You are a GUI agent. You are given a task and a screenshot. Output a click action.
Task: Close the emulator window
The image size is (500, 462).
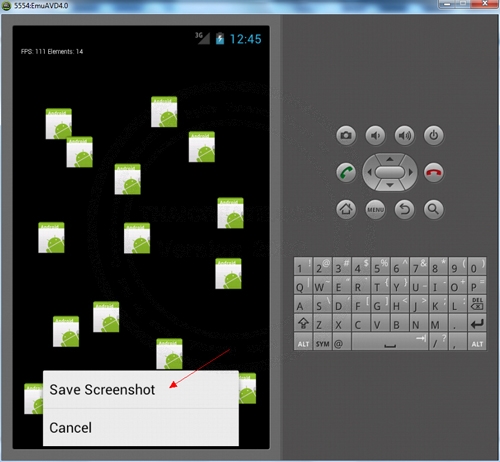click(485, 4)
